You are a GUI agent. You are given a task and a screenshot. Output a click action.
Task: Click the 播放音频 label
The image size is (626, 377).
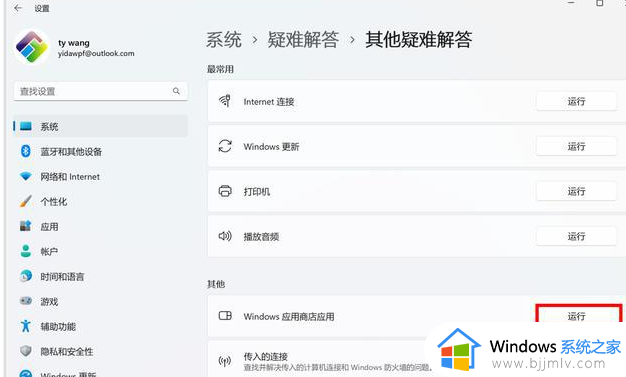pos(261,237)
